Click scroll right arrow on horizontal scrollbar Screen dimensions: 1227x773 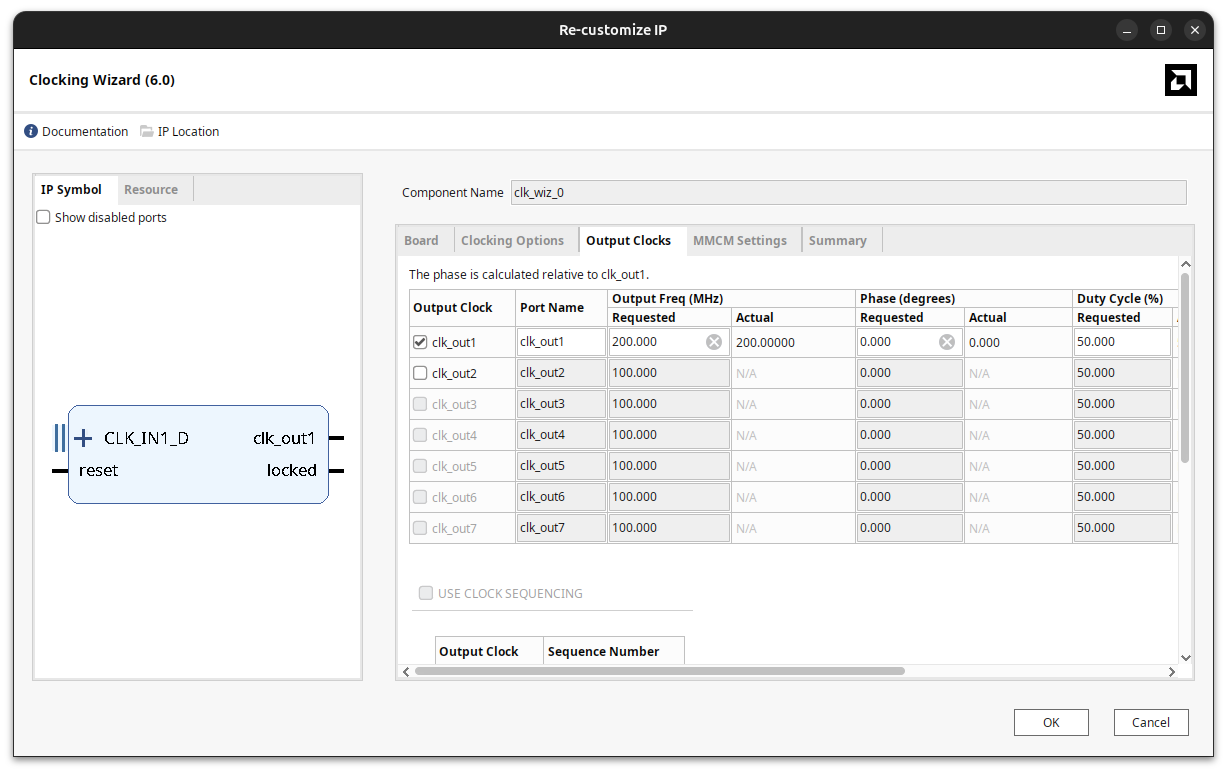coord(1173,672)
